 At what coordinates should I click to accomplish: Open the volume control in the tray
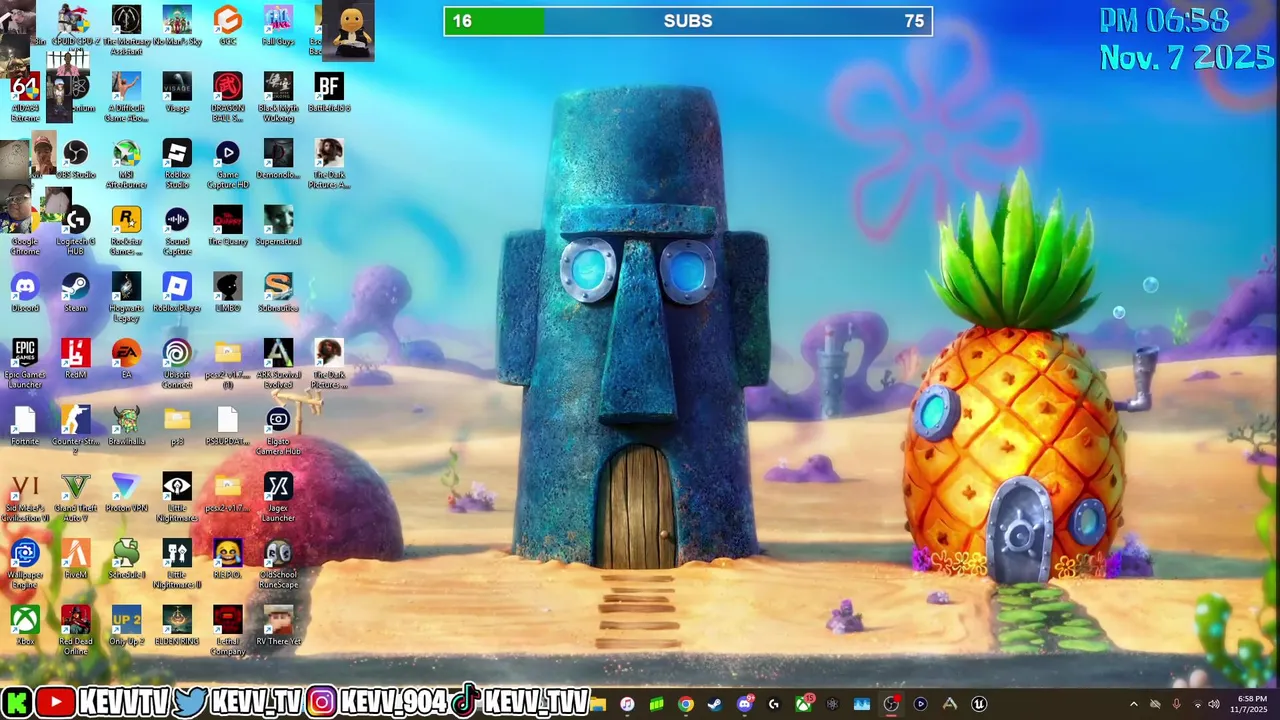tap(1214, 704)
